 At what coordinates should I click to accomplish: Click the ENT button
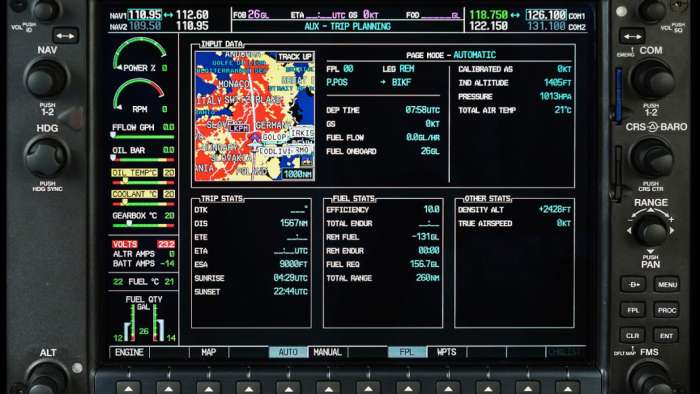pyautogui.click(x=667, y=336)
